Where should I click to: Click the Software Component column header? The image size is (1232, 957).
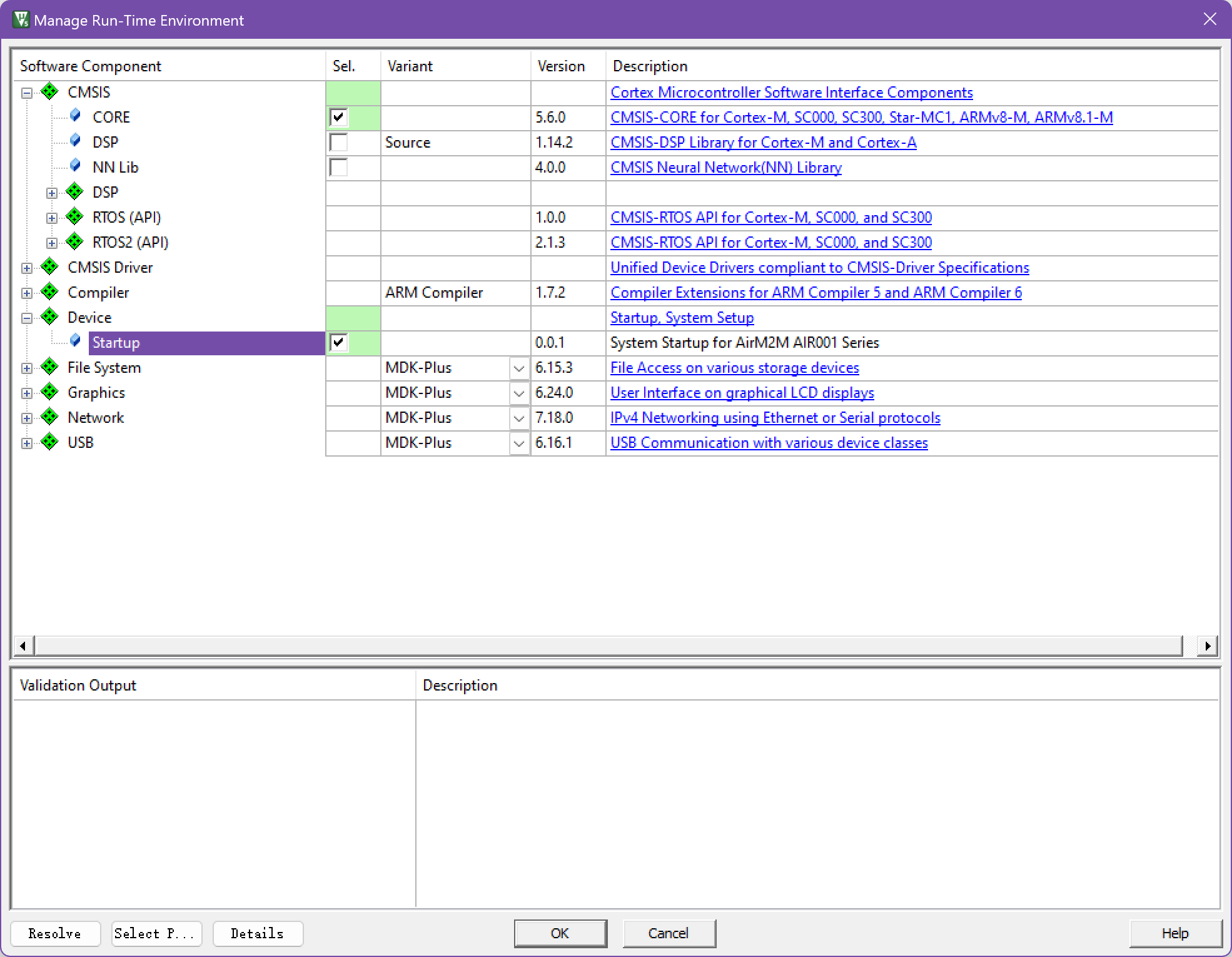(91, 66)
